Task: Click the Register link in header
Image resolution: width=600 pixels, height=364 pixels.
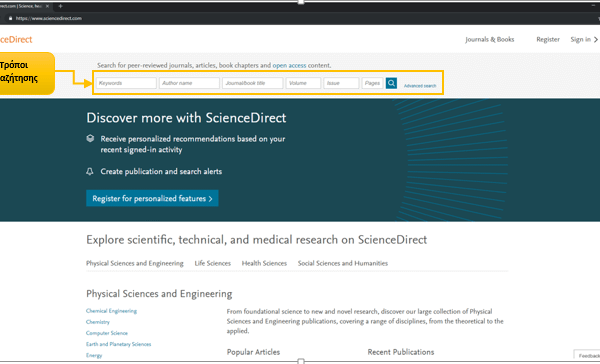Action: point(548,39)
